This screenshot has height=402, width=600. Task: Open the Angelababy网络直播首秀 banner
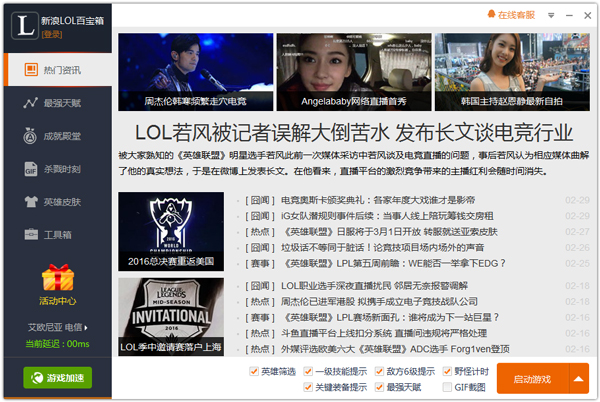pyautogui.click(x=354, y=72)
